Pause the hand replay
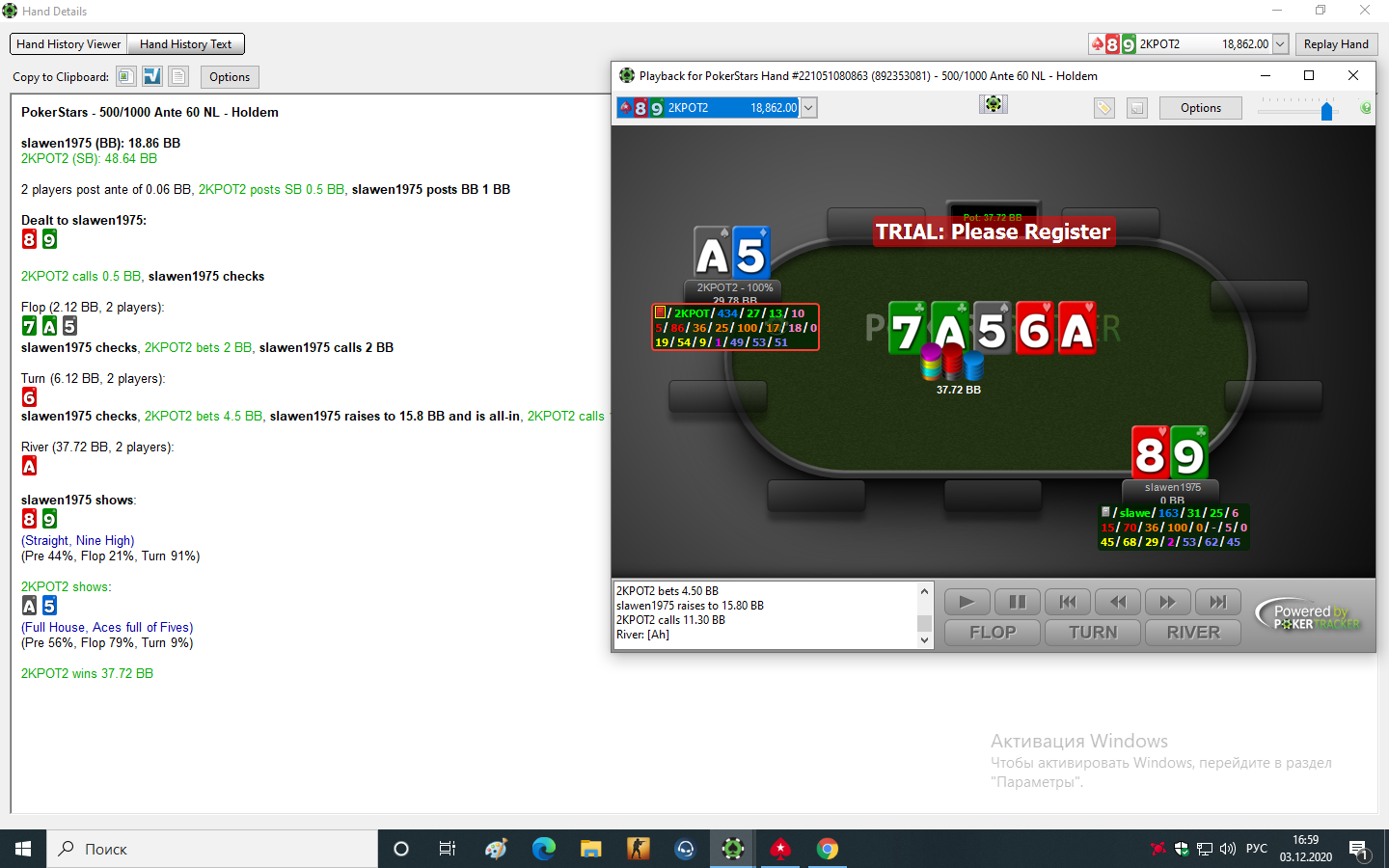The width and height of the screenshot is (1389, 868). coord(1017,602)
